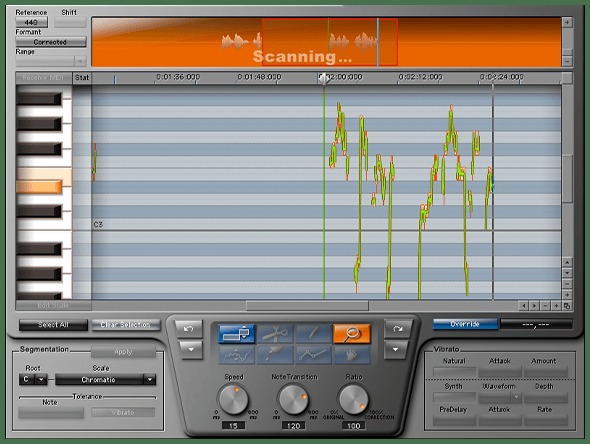Select the Curve tool
The image size is (590, 444).
click(236, 355)
